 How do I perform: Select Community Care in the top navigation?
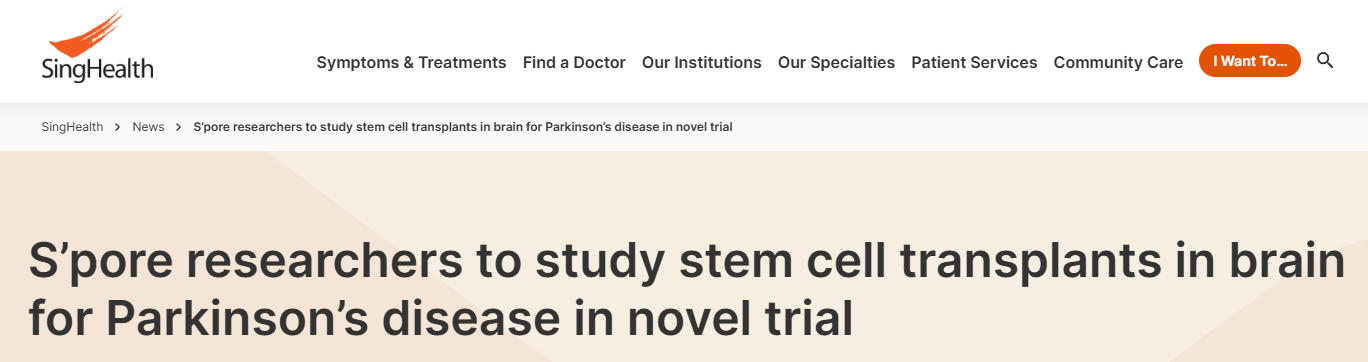[x=1118, y=62]
